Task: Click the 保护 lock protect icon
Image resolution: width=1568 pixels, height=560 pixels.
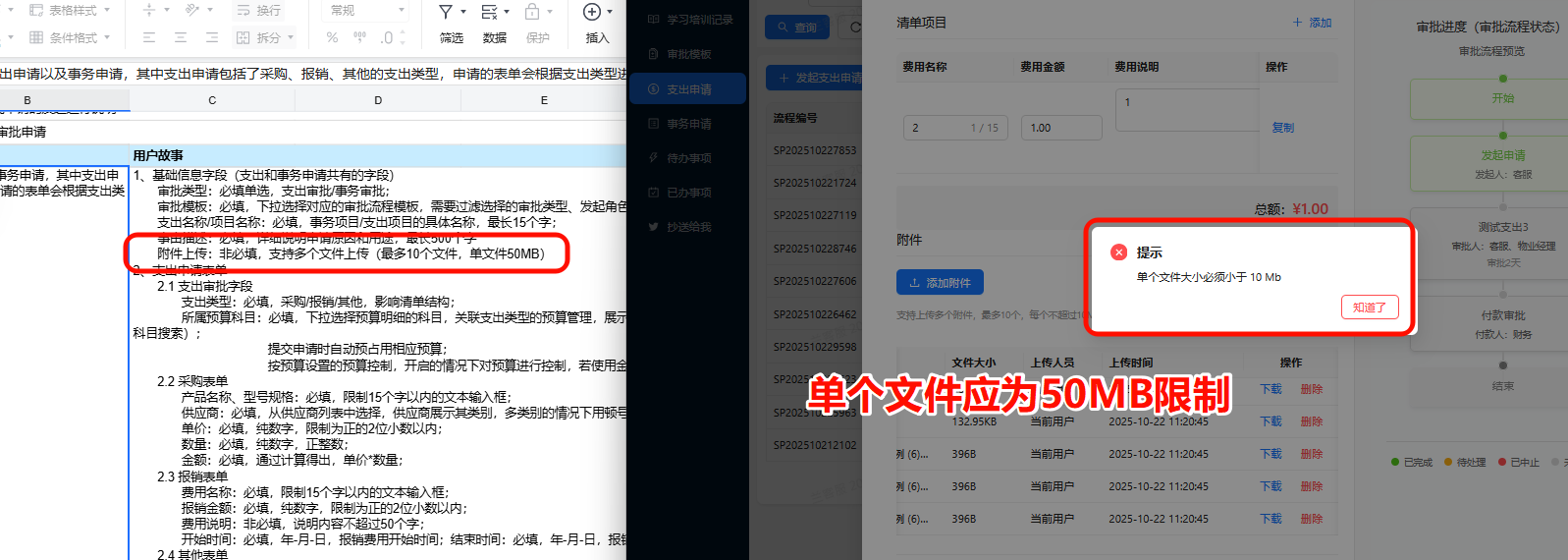Action: point(532,12)
